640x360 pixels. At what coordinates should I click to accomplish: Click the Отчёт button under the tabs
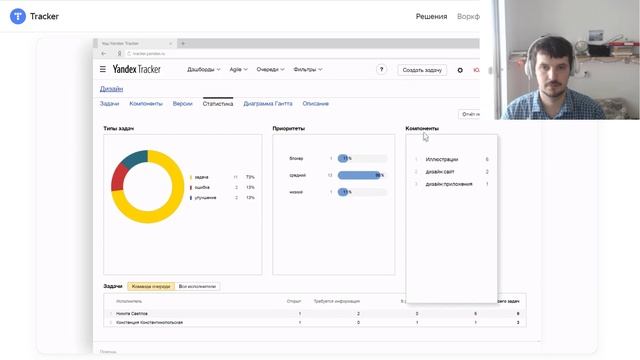[469, 114]
